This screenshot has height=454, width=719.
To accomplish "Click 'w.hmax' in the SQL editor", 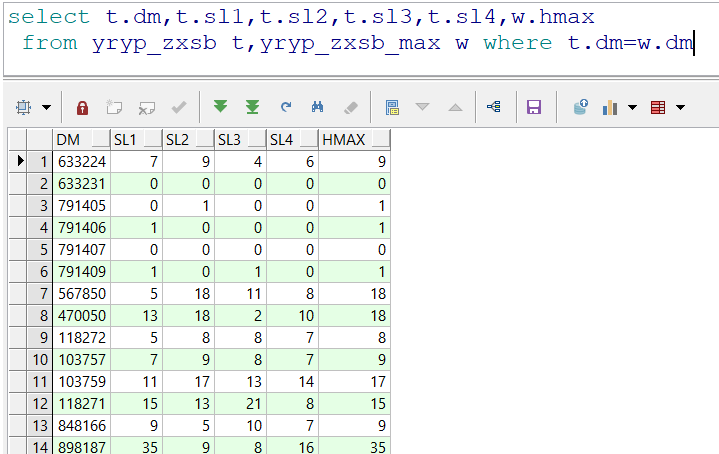I will (x=553, y=17).
